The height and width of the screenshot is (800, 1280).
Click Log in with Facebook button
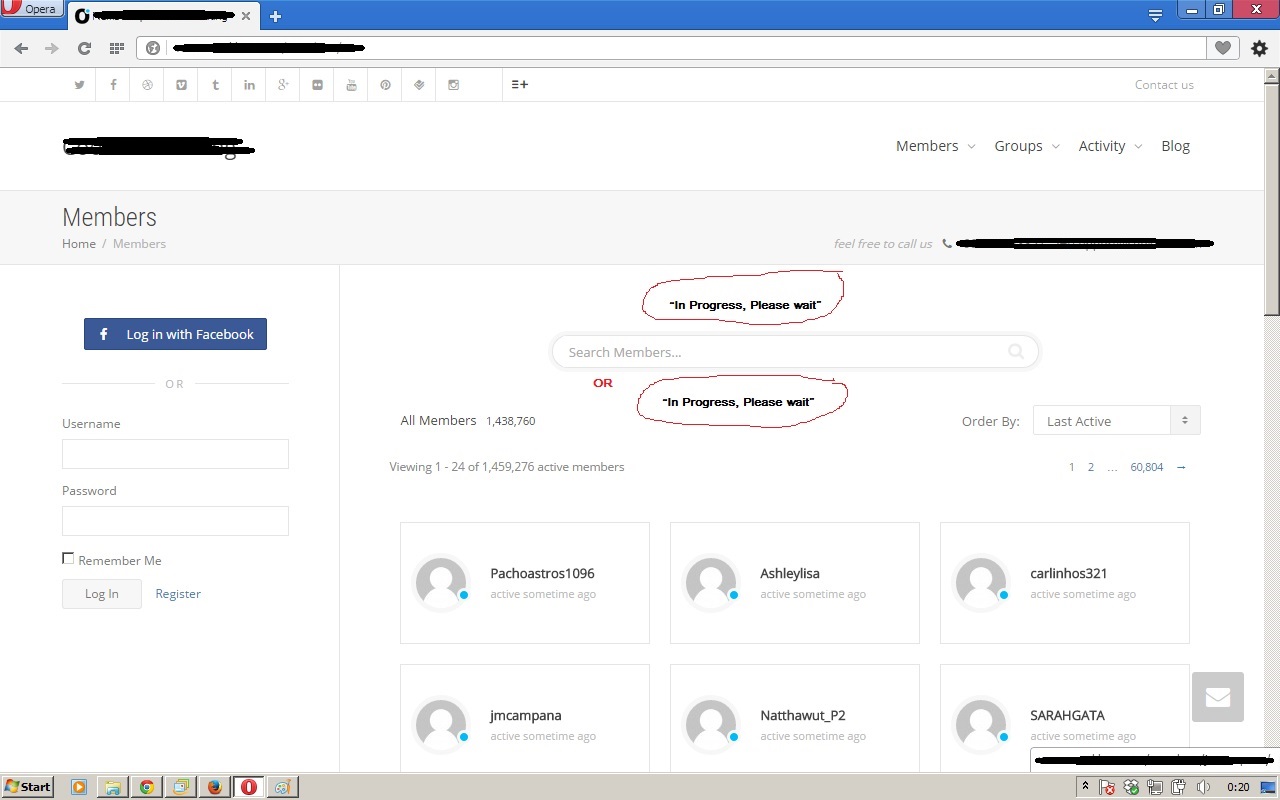[175, 334]
